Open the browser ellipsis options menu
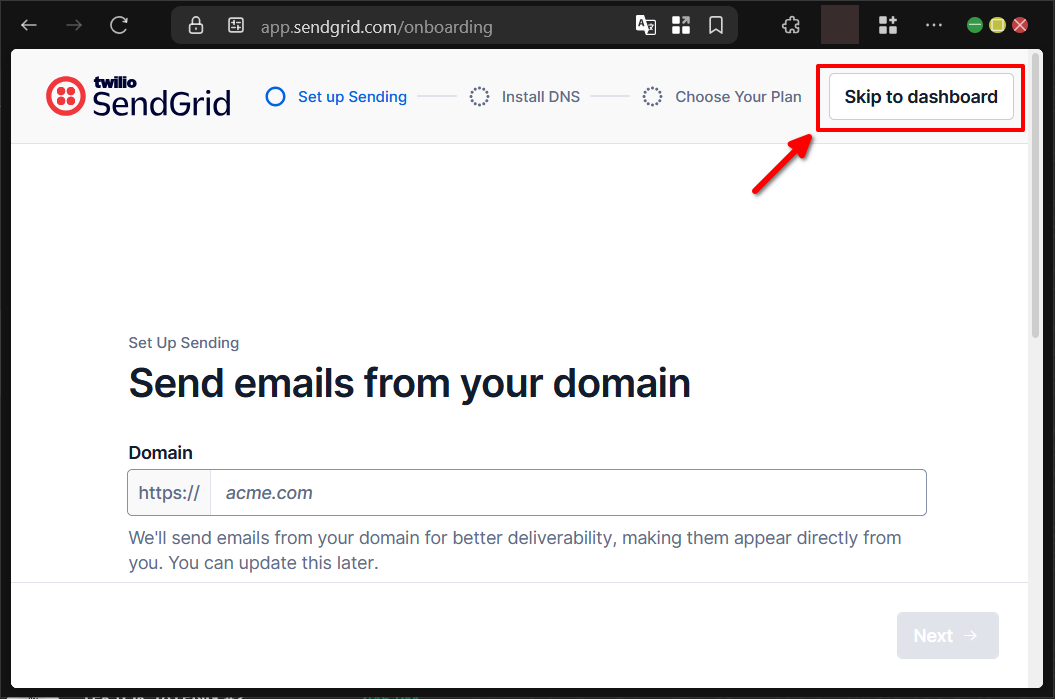The width and height of the screenshot is (1055, 699). [934, 24]
